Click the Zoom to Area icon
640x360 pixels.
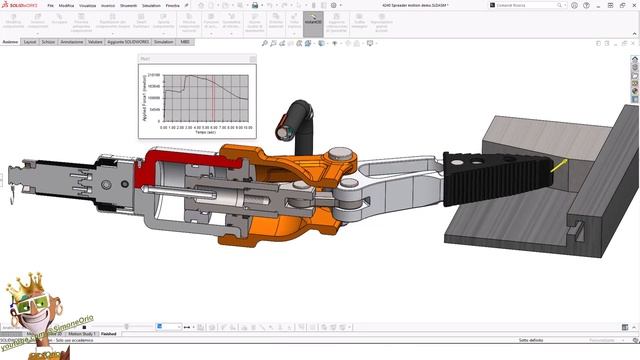273,43
